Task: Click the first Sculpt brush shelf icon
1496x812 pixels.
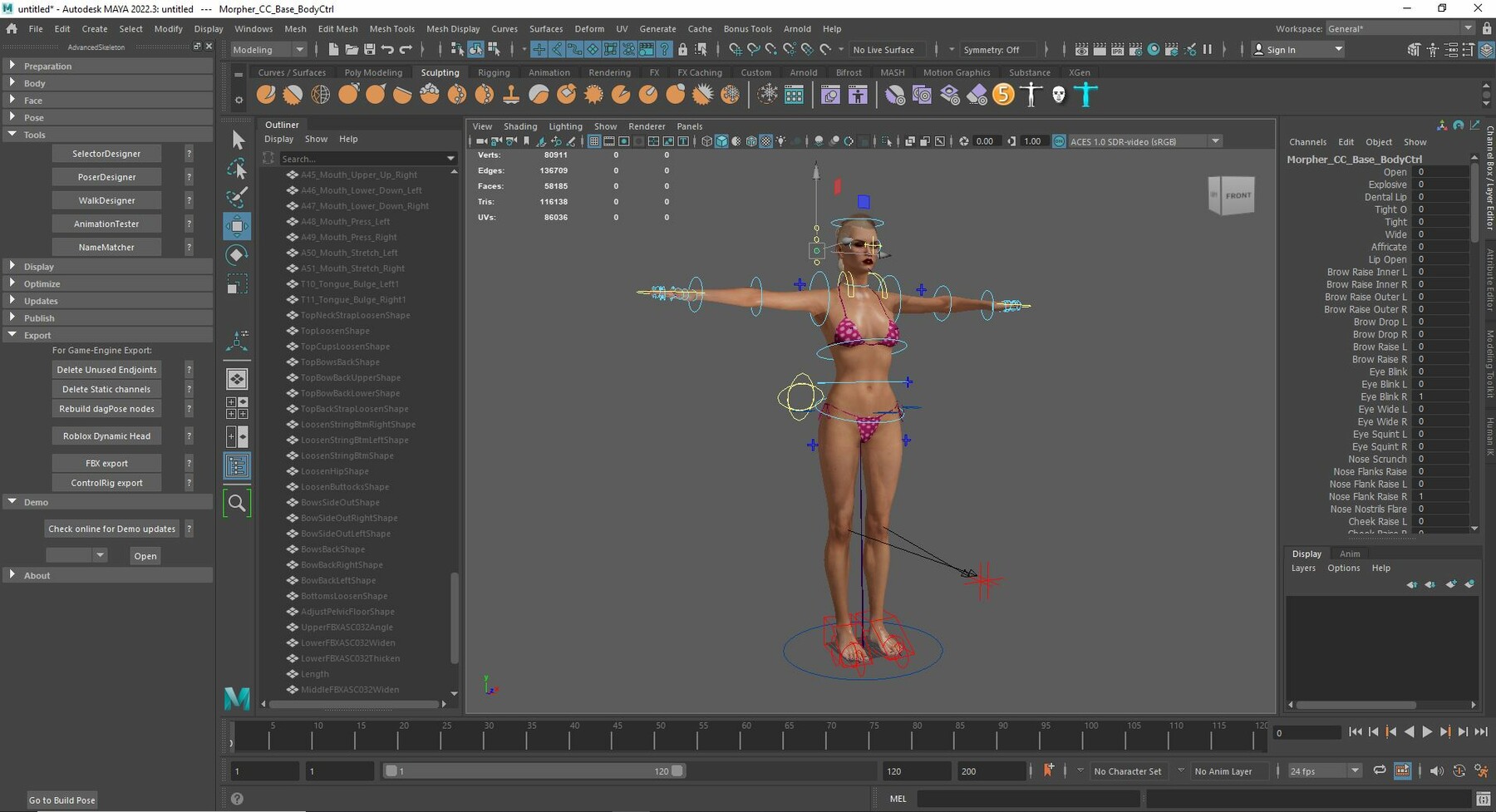Action: pos(266,95)
